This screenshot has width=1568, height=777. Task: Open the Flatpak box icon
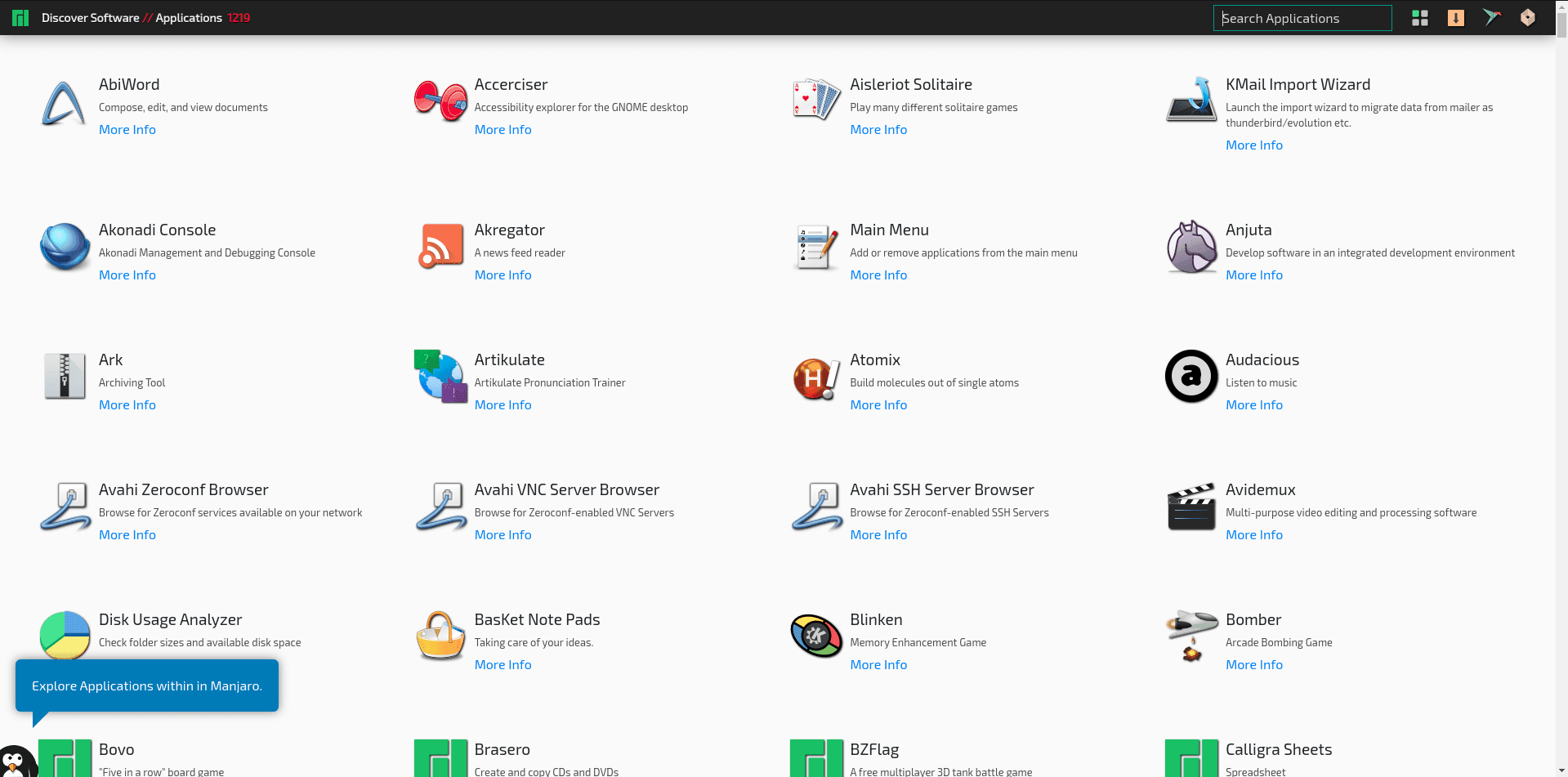1528,18
